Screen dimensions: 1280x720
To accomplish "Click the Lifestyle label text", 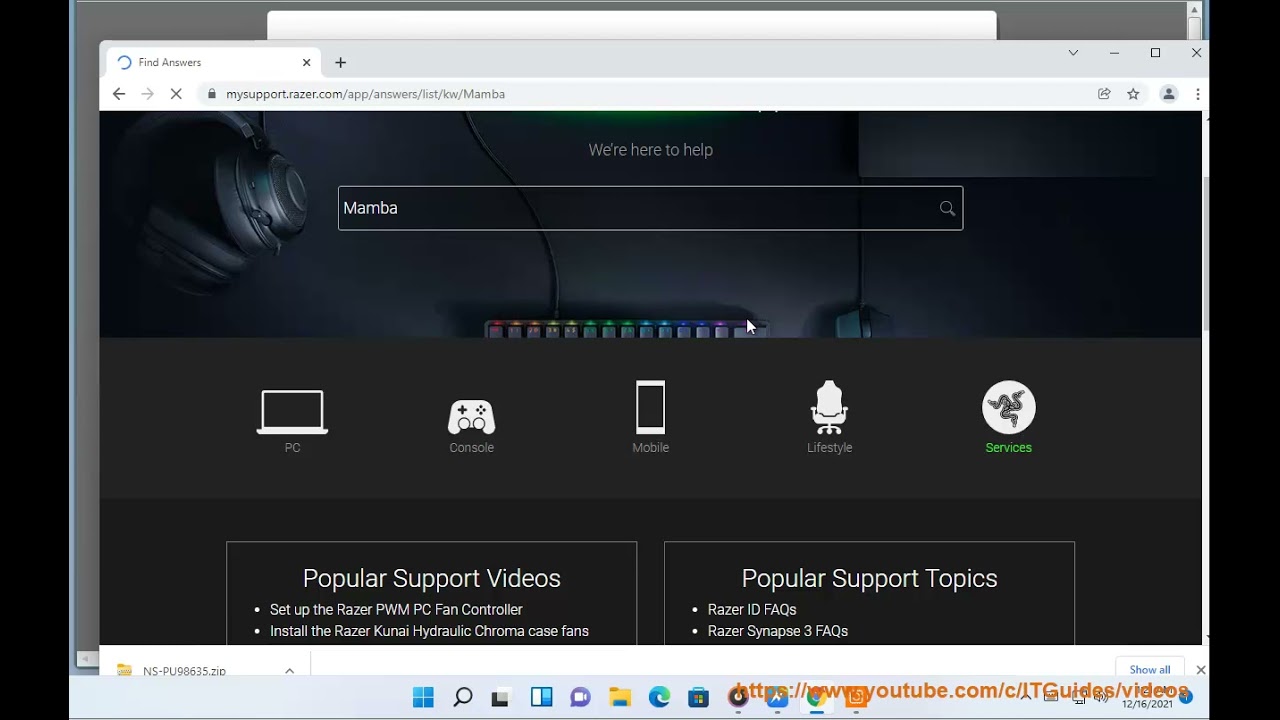I will 829,448.
